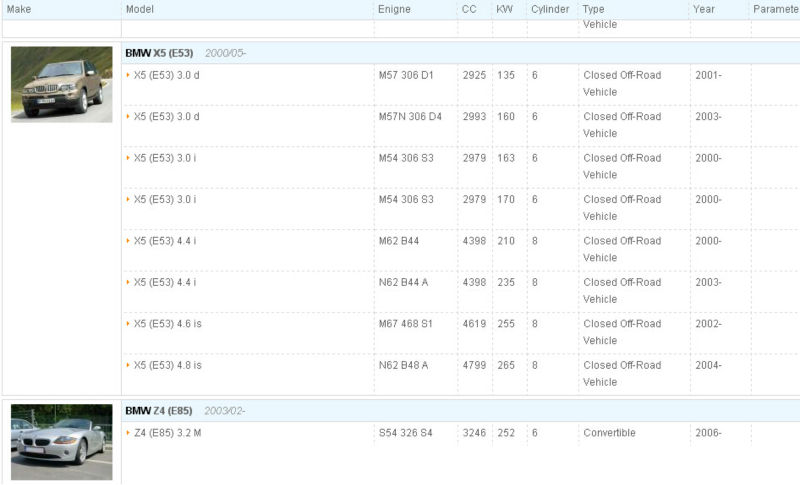Open the X5 (E53) 4.4 i link with 210 KW
This screenshot has width=800, height=485.
[165, 241]
